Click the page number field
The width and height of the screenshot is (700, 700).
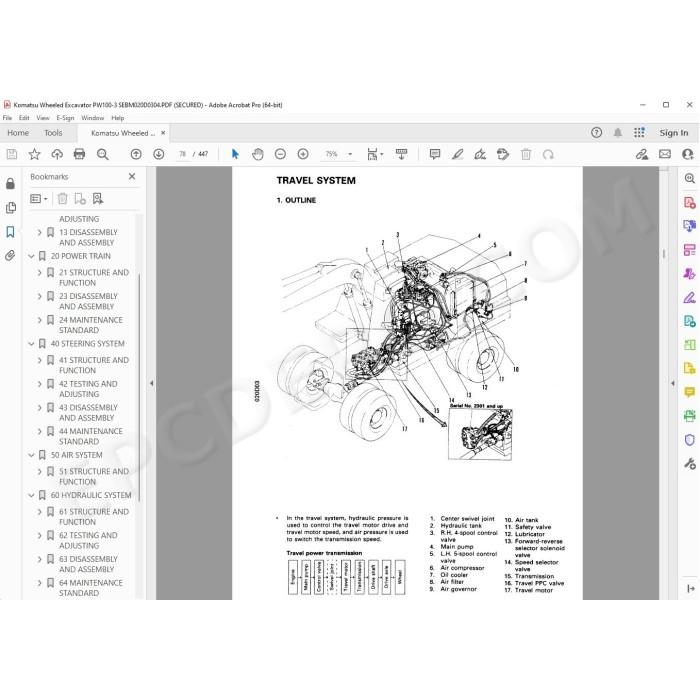click(182, 154)
